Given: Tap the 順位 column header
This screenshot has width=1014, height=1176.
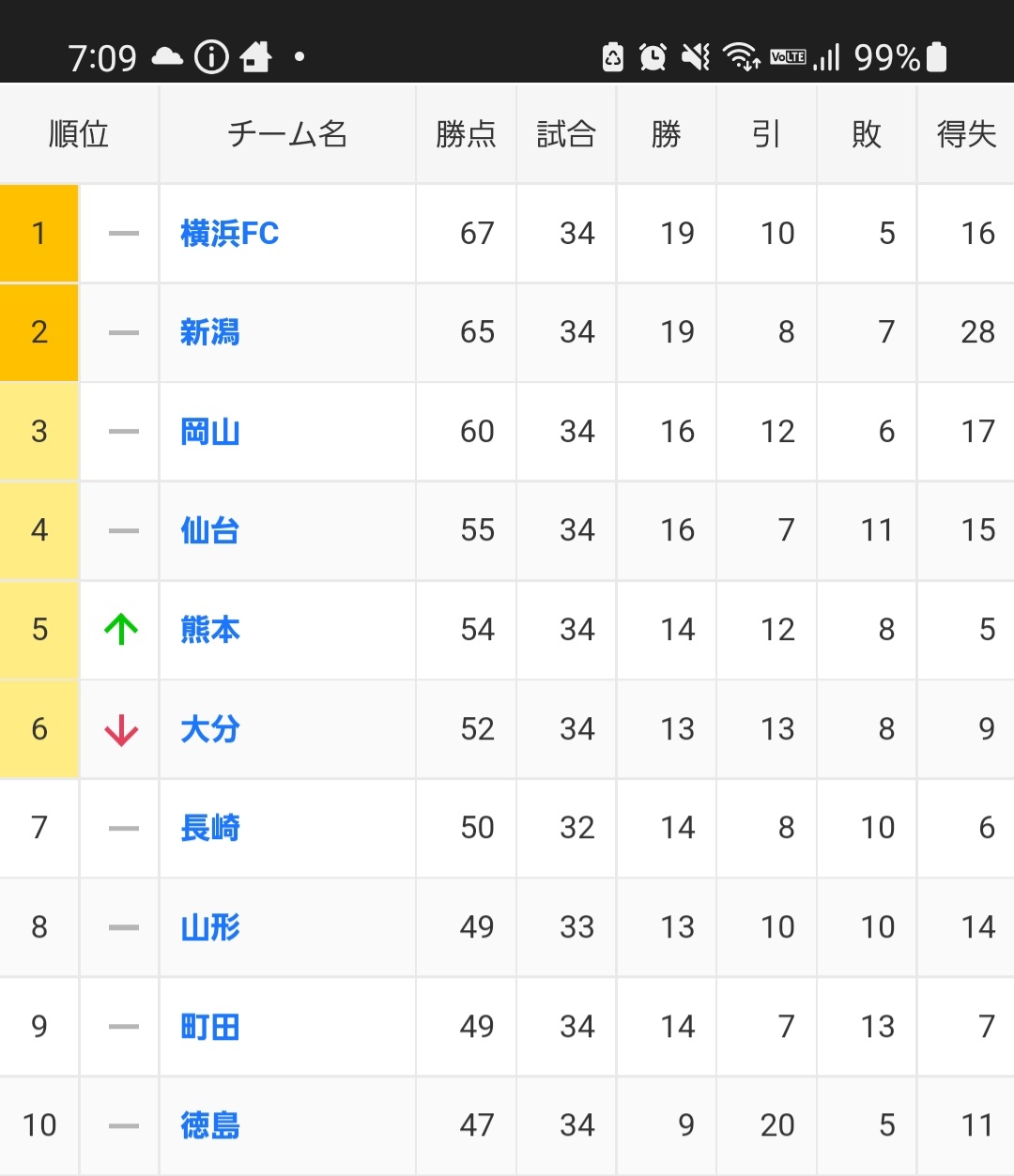Looking at the screenshot, I should (79, 134).
